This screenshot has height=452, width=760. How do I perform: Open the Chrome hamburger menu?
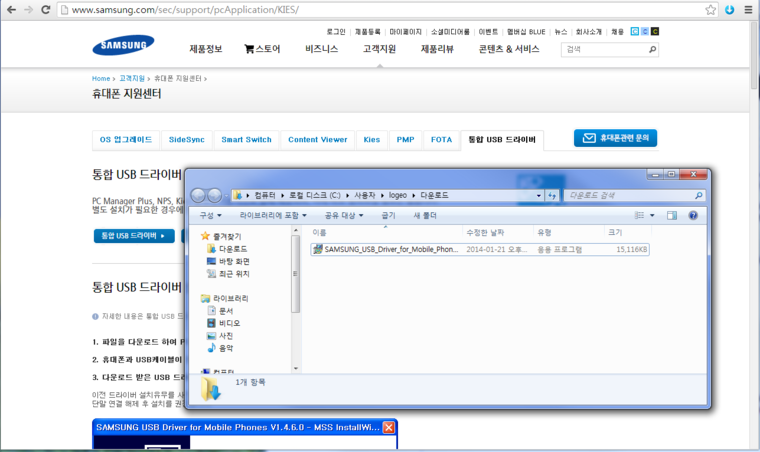(x=748, y=10)
